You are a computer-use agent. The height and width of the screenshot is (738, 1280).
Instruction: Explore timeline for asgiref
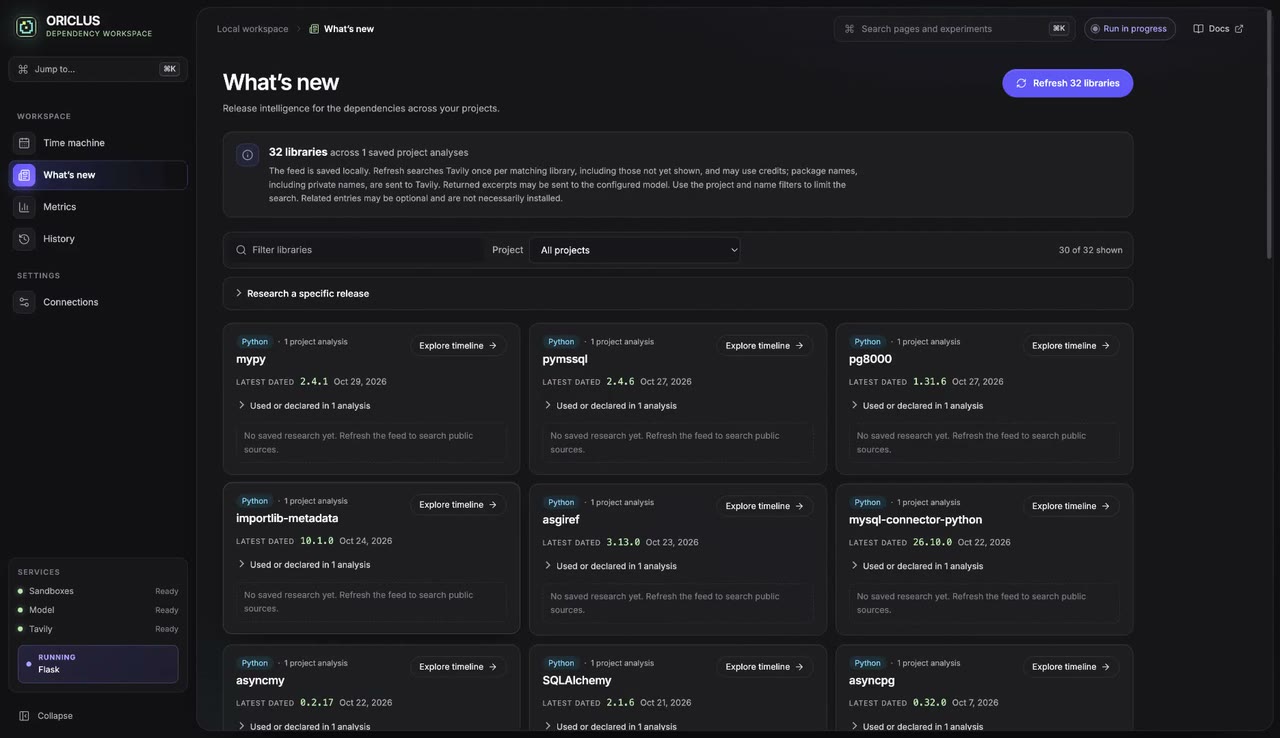[x=764, y=506]
